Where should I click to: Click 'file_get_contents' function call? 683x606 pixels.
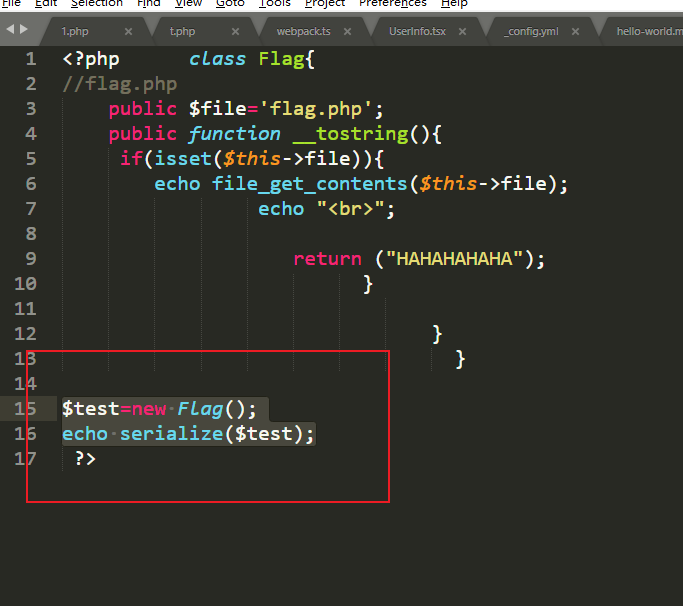309,184
